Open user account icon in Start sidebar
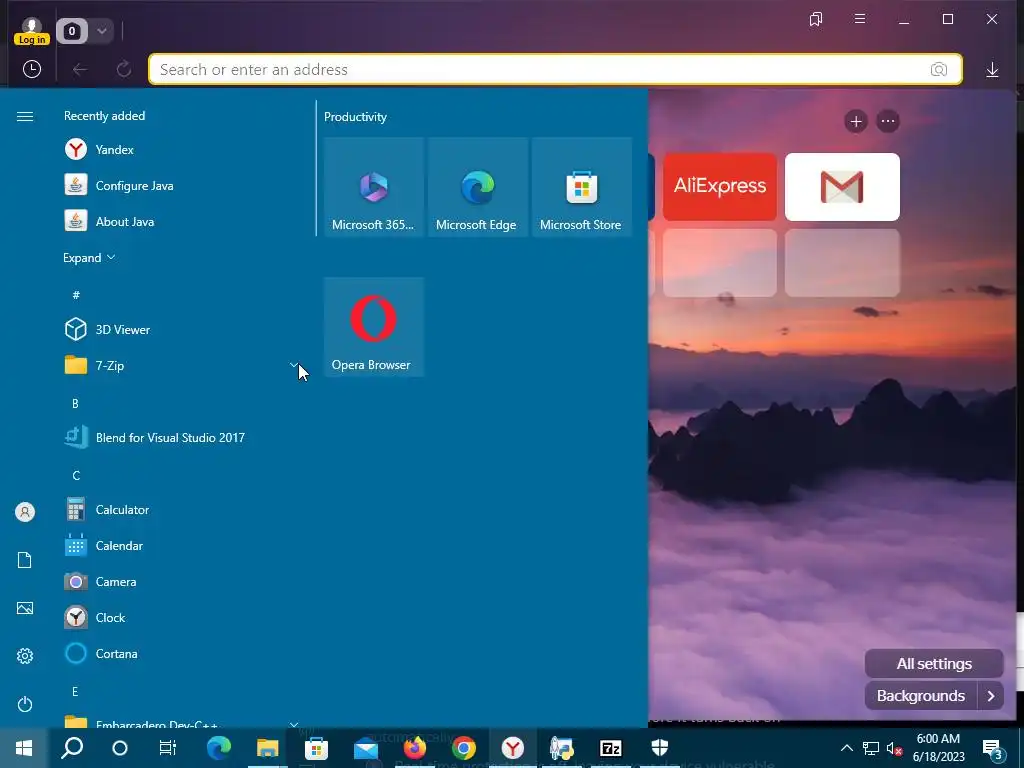 (x=25, y=512)
